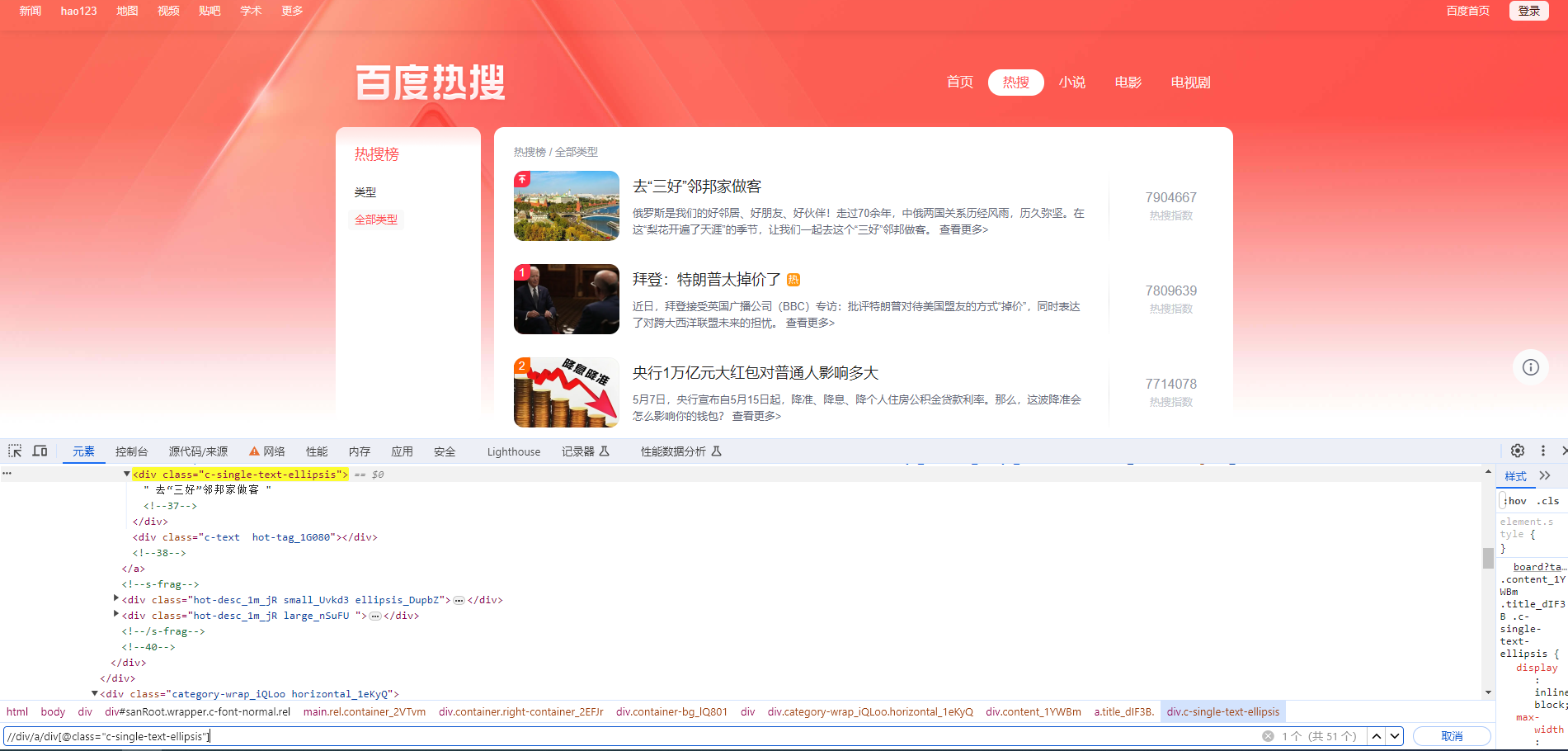Open the 地图 link in the top bar
This screenshot has width=1568, height=751.
(x=127, y=11)
